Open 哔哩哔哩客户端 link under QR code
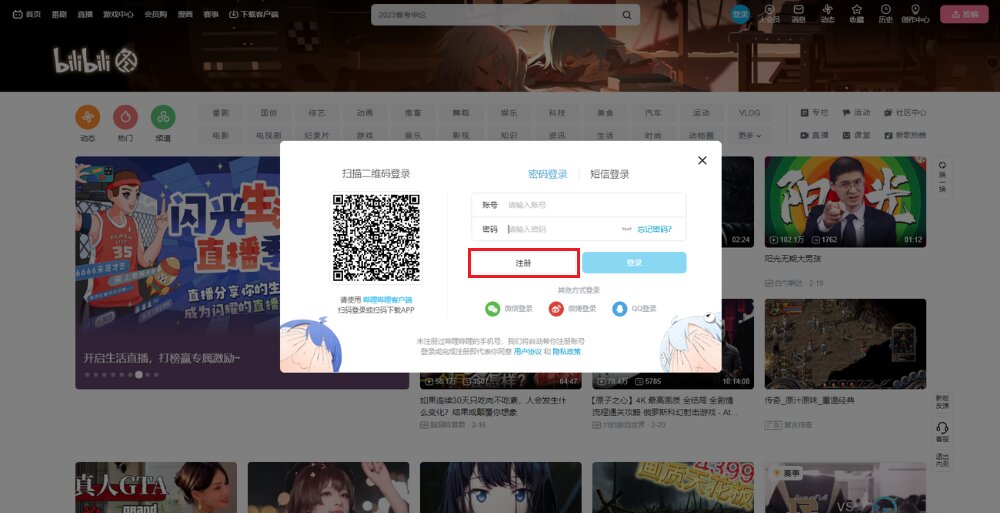 (x=388, y=300)
